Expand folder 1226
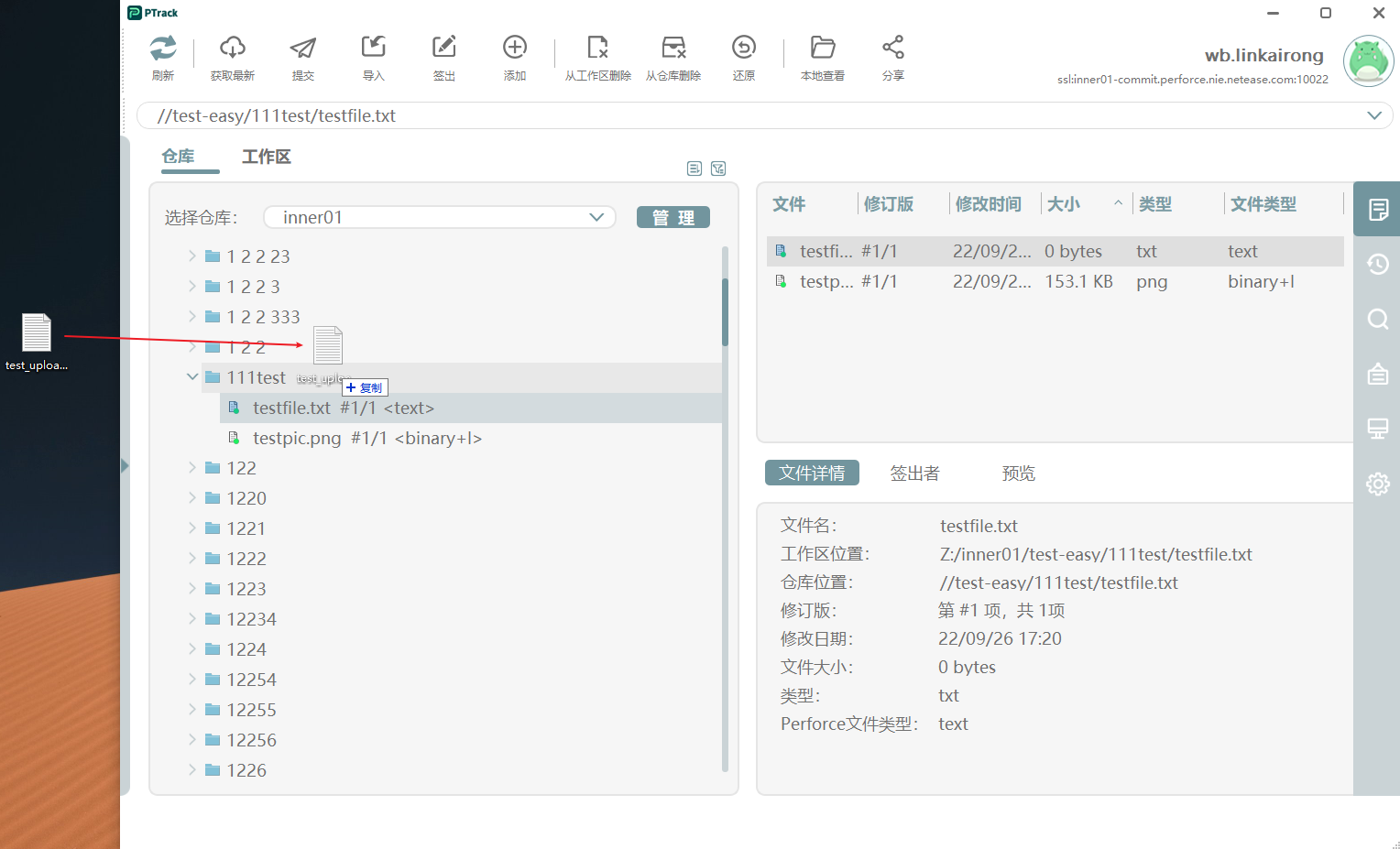Image resolution: width=1400 pixels, height=849 pixels. (x=192, y=769)
